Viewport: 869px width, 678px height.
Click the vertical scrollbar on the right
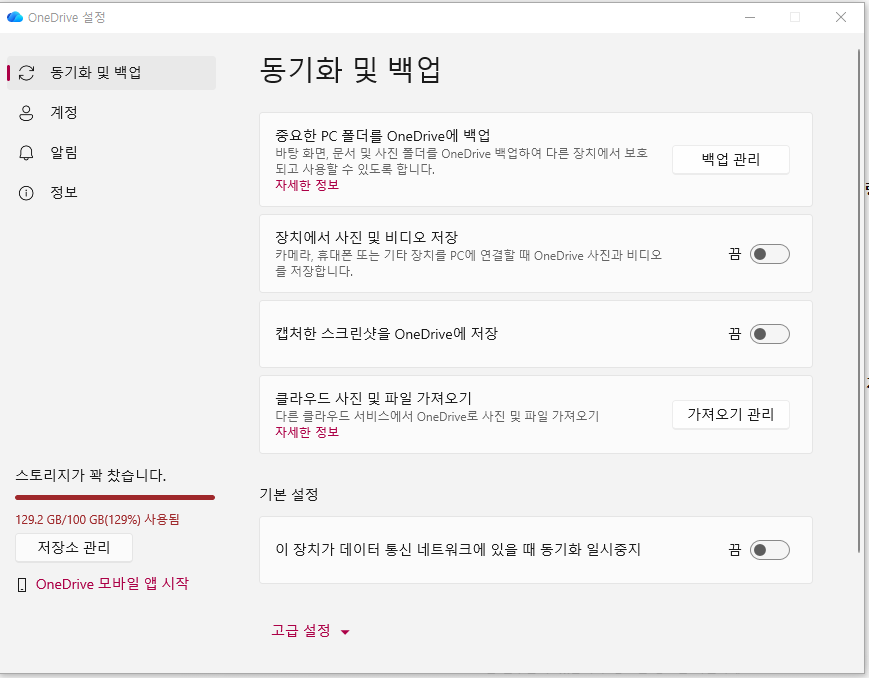860,299
